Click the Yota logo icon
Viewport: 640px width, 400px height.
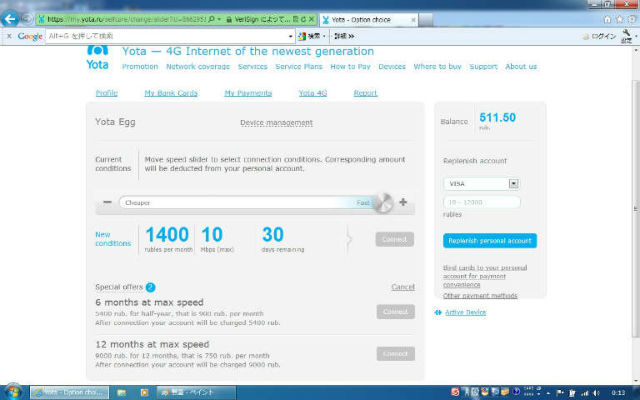(98, 51)
